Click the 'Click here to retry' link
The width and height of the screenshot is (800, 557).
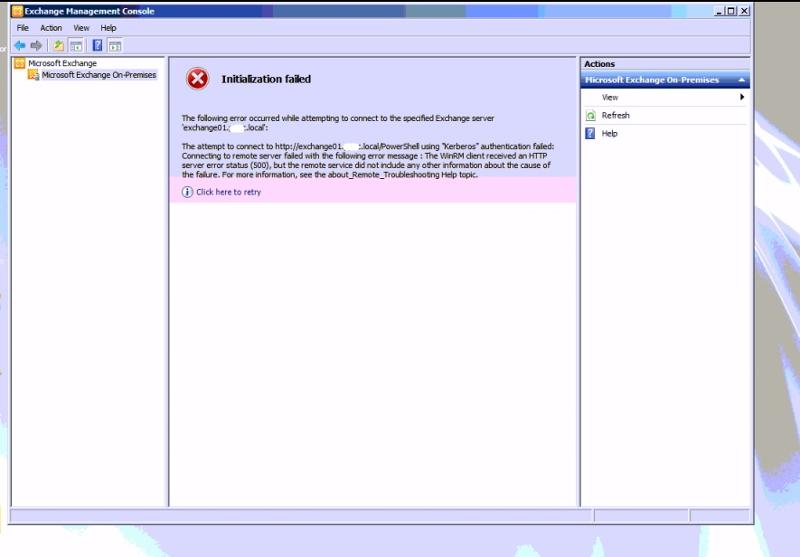(229, 192)
